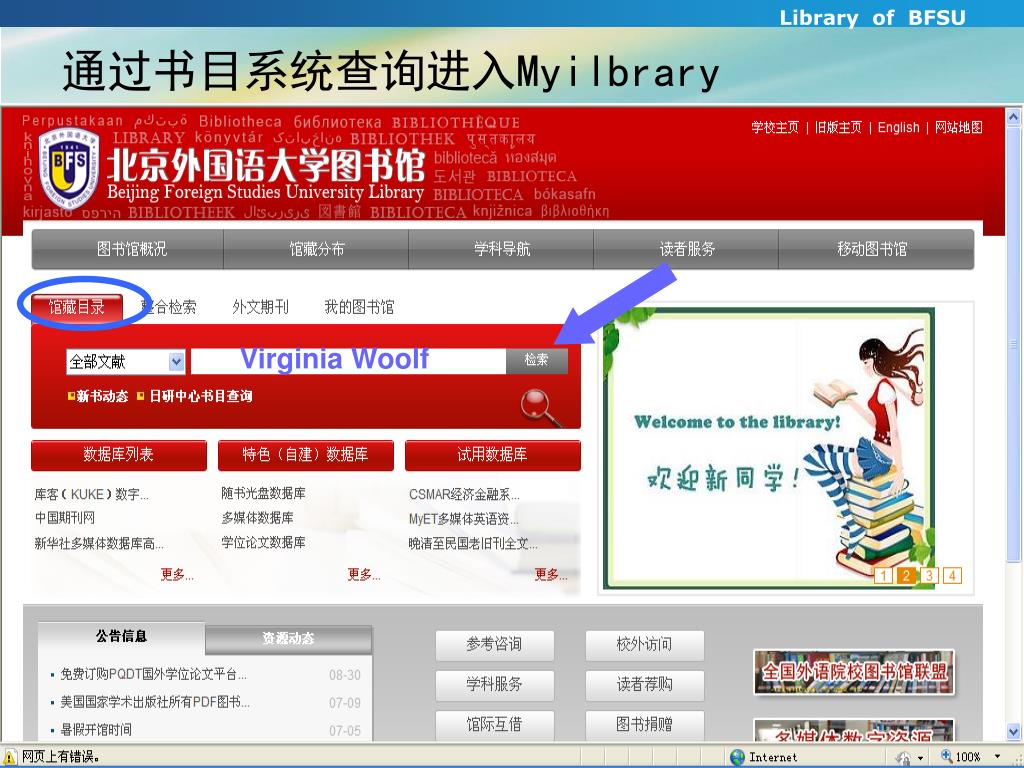Click the 日研中心书目查询 link

point(201,396)
